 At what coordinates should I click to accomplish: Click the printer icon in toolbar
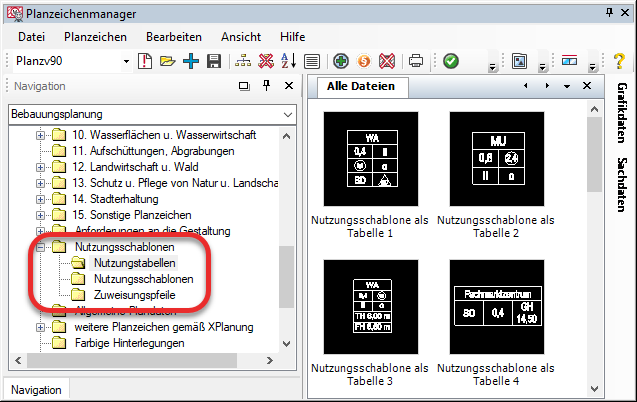point(416,62)
